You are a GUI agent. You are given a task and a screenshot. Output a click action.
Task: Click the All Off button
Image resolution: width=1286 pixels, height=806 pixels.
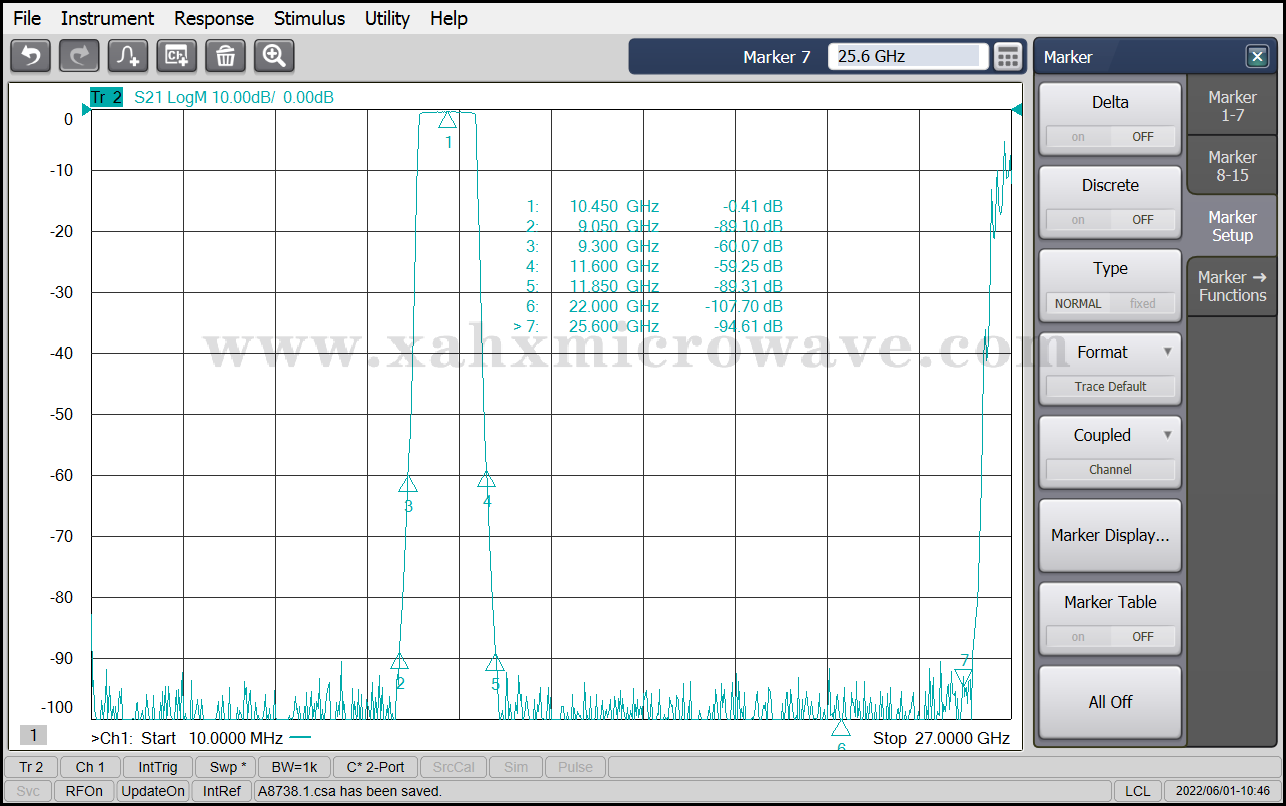click(x=1110, y=702)
